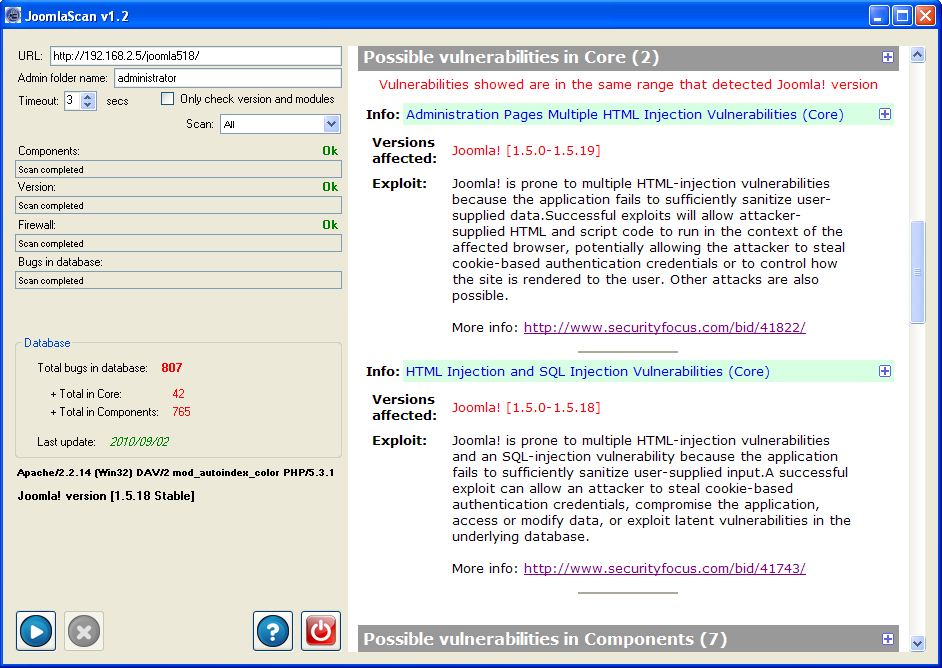Click Administration Pages Multiple HTML Injection title
The image size is (942, 668).
tap(625, 115)
